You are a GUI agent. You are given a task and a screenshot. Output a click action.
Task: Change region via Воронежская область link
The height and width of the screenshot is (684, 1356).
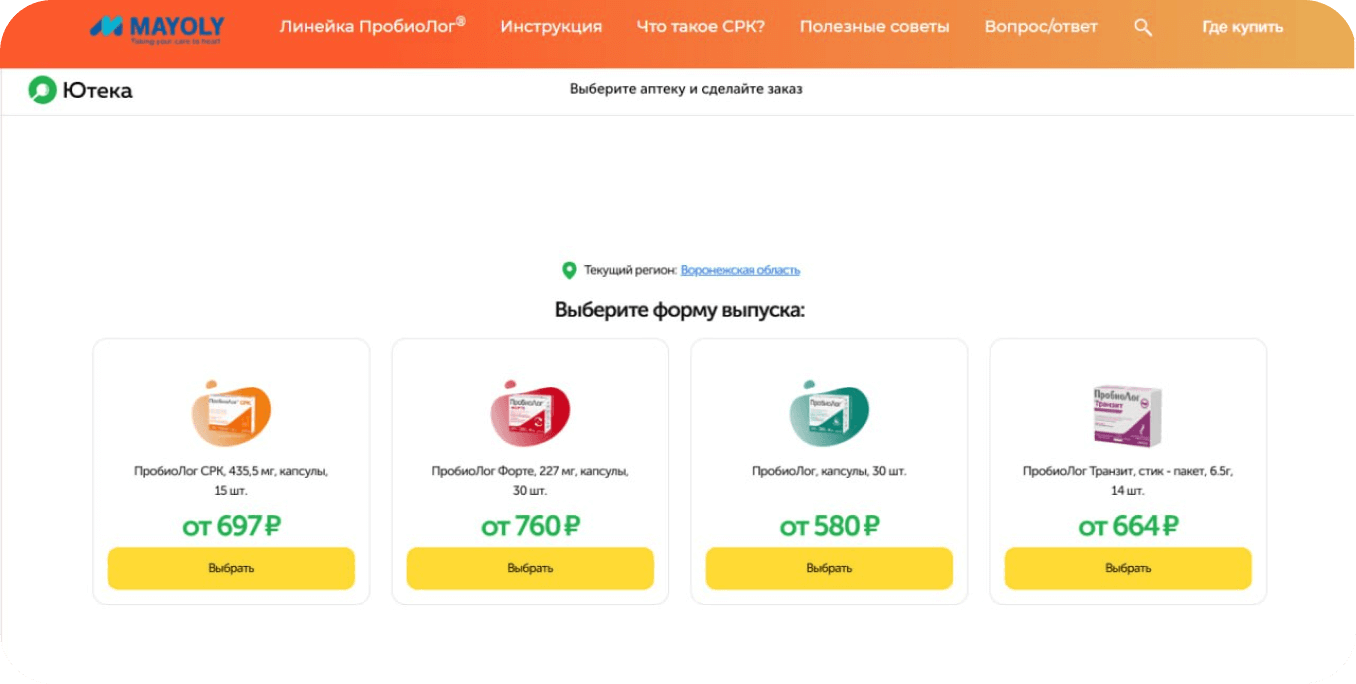pyautogui.click(x=740, y=270)
